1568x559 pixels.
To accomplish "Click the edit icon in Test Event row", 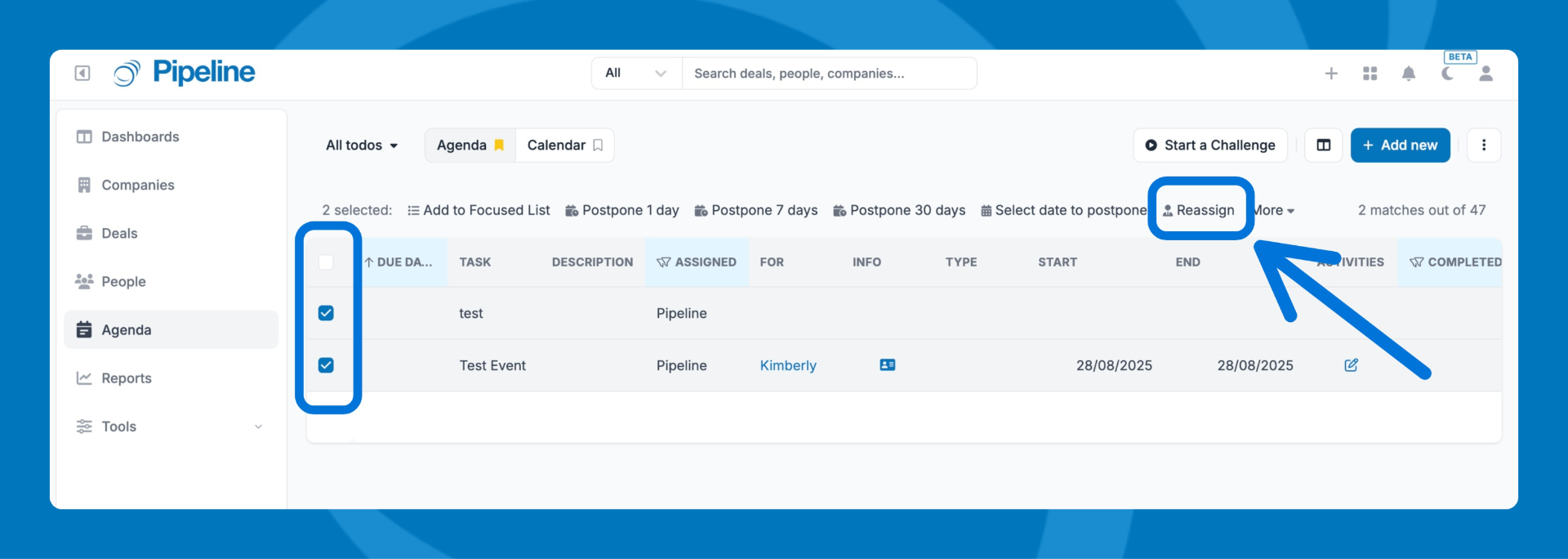I will coord(1352,365).
